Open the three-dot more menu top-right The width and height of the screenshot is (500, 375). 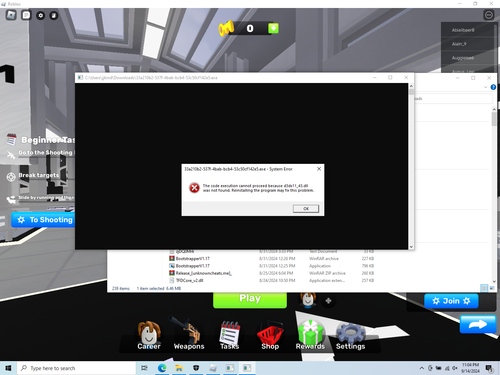[489, 15]
